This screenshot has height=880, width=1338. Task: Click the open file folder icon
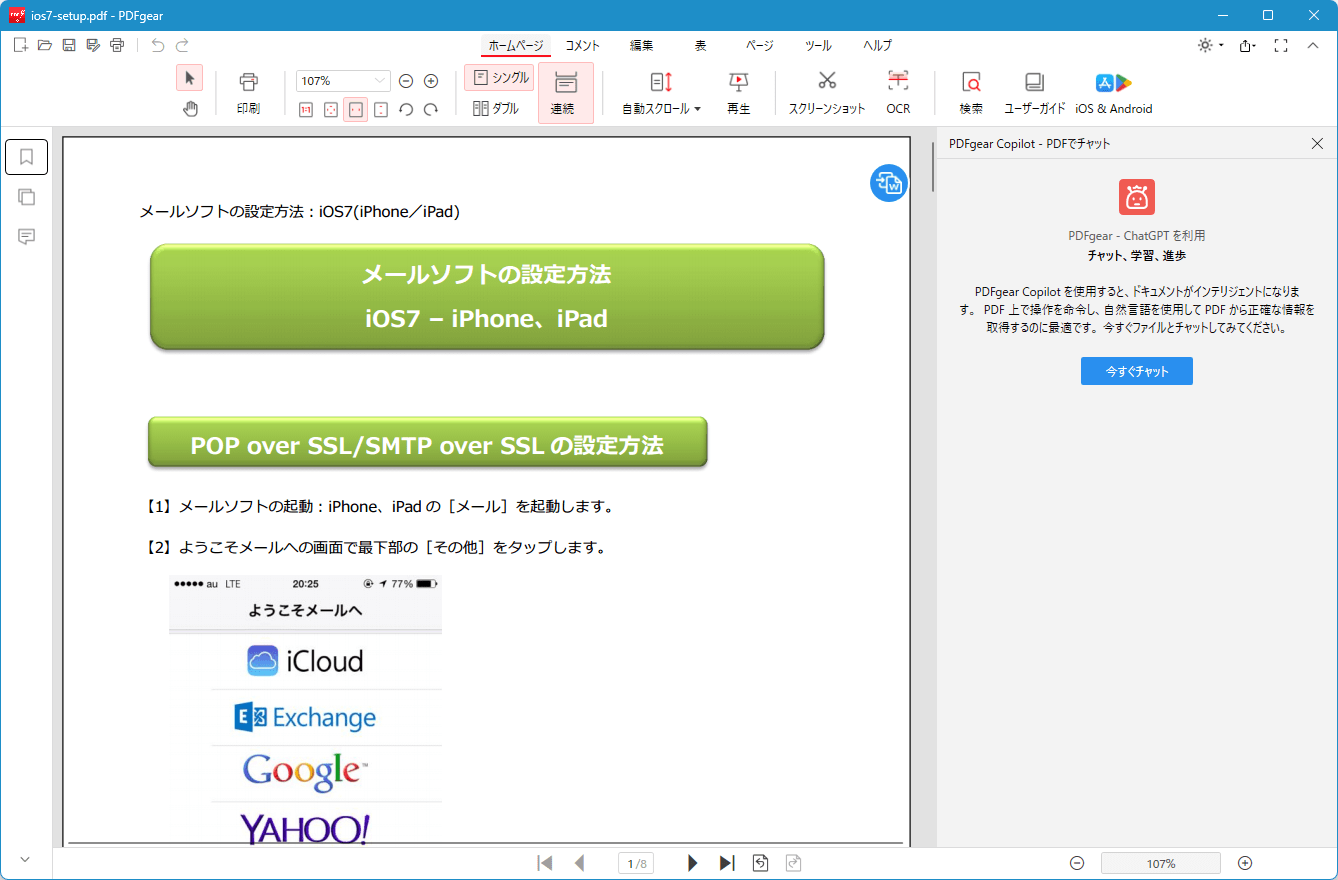[44, 45]
